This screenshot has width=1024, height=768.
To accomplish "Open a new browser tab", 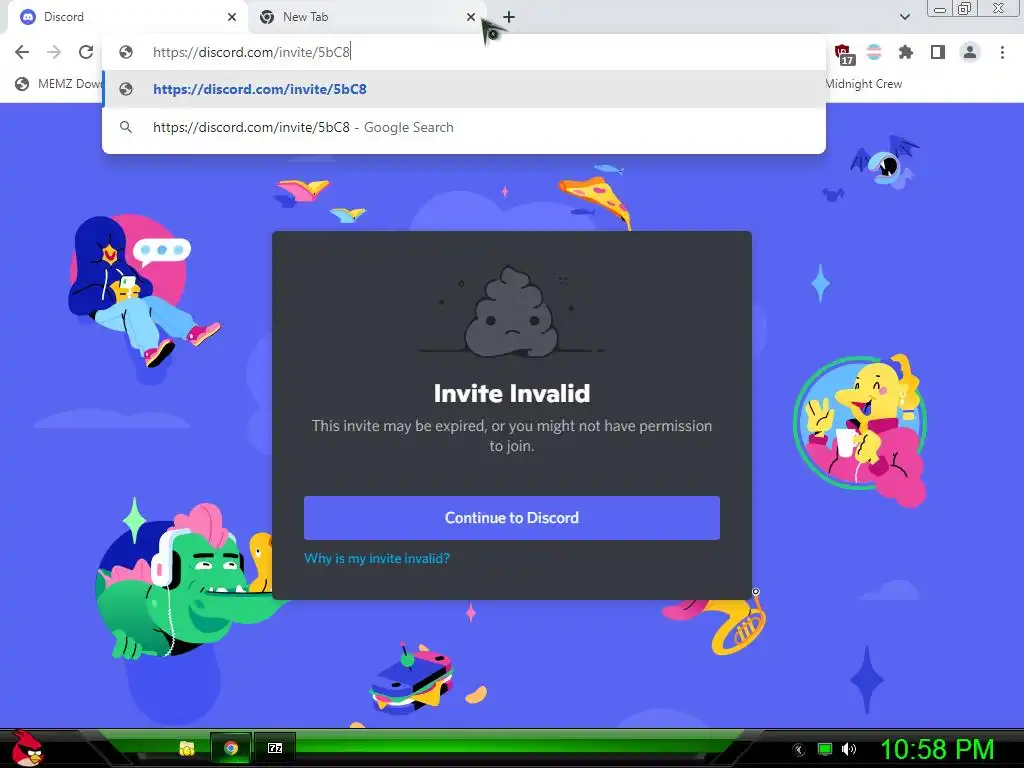I will click(509, 17).
